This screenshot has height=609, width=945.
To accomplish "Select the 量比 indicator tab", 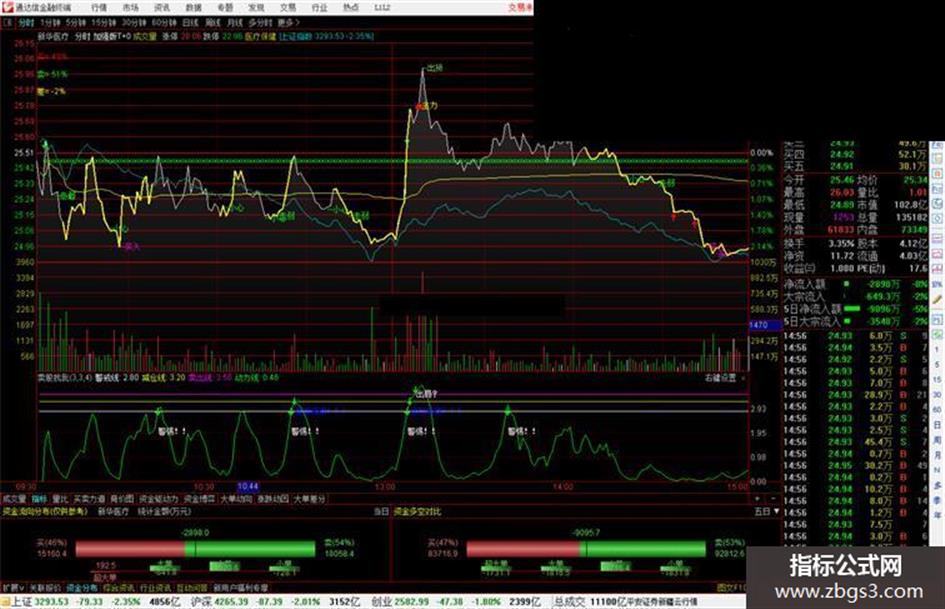I will click(60, 499).
